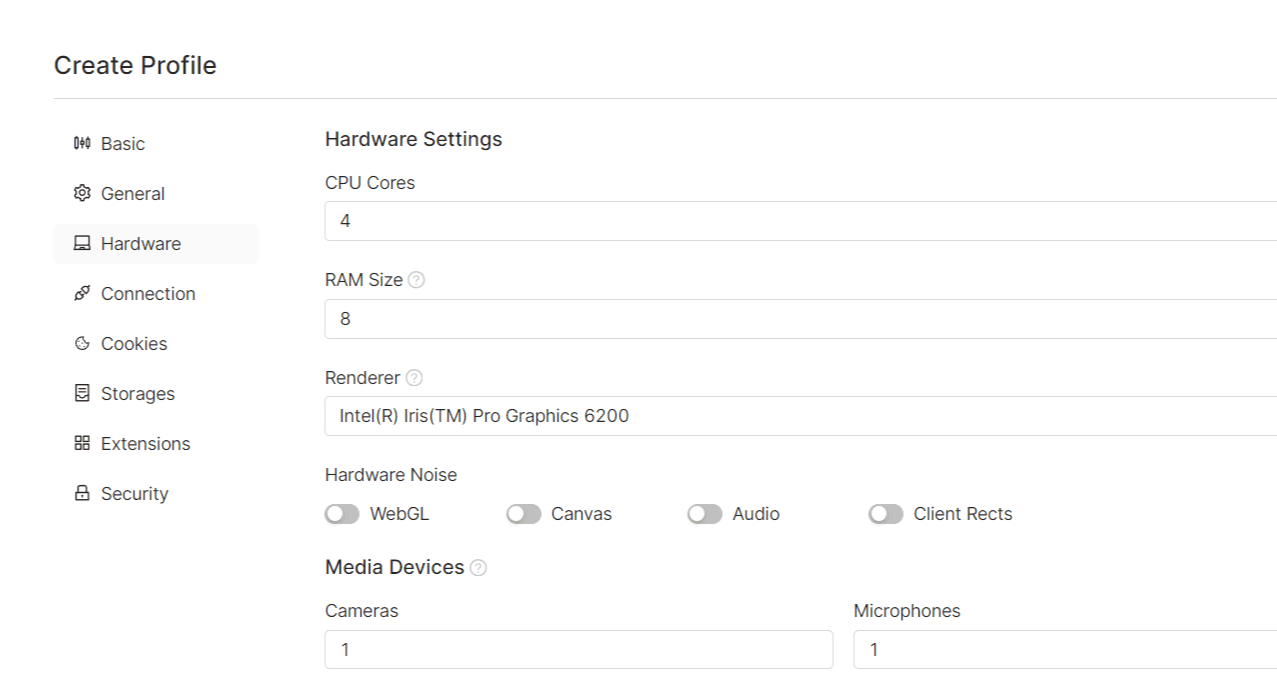This screenshot has height=700, width=1277.
Task: Focus the Microphones input field
Action: (x=1065, y=650)
